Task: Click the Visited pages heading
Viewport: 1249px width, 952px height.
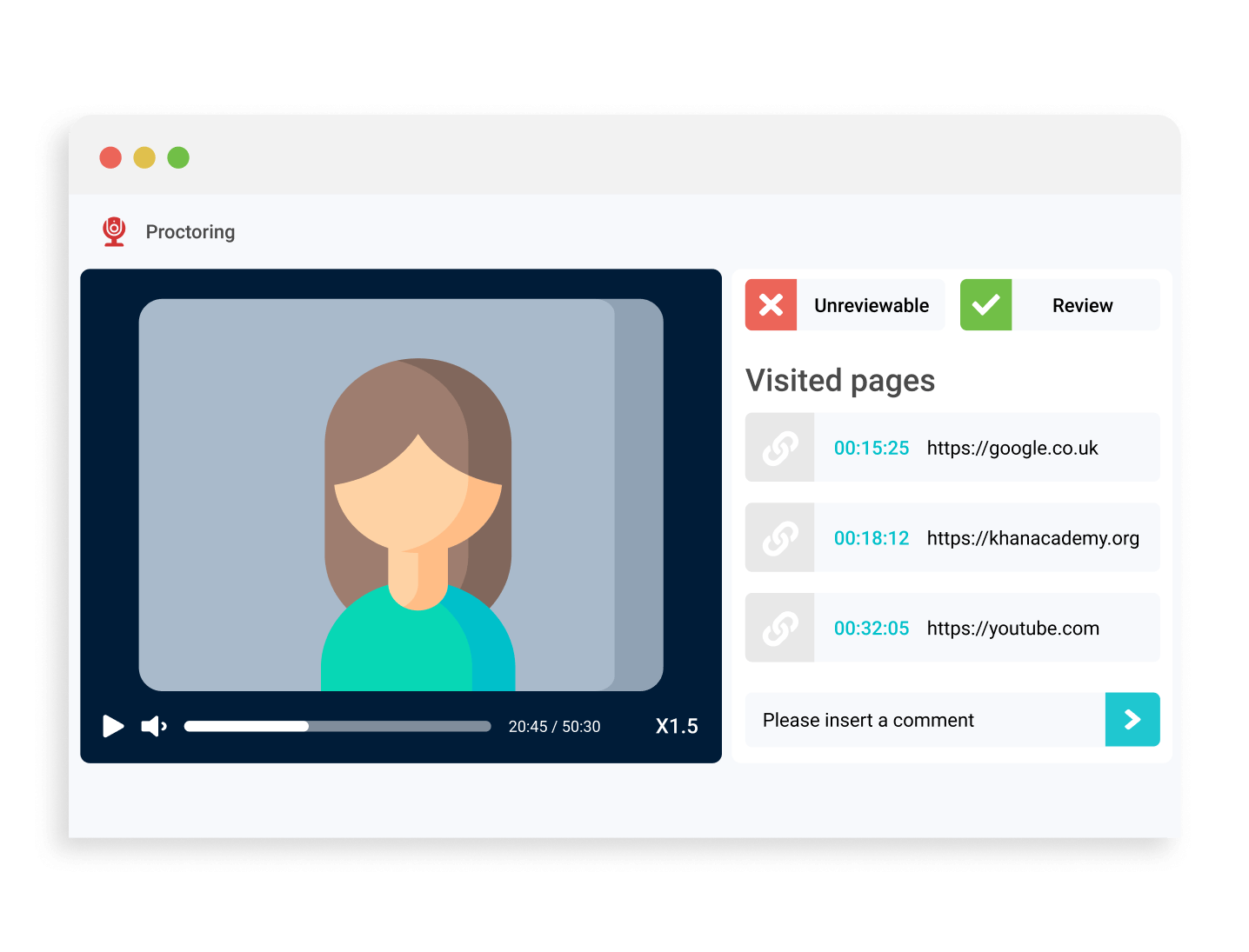Action: pos(840,381)
